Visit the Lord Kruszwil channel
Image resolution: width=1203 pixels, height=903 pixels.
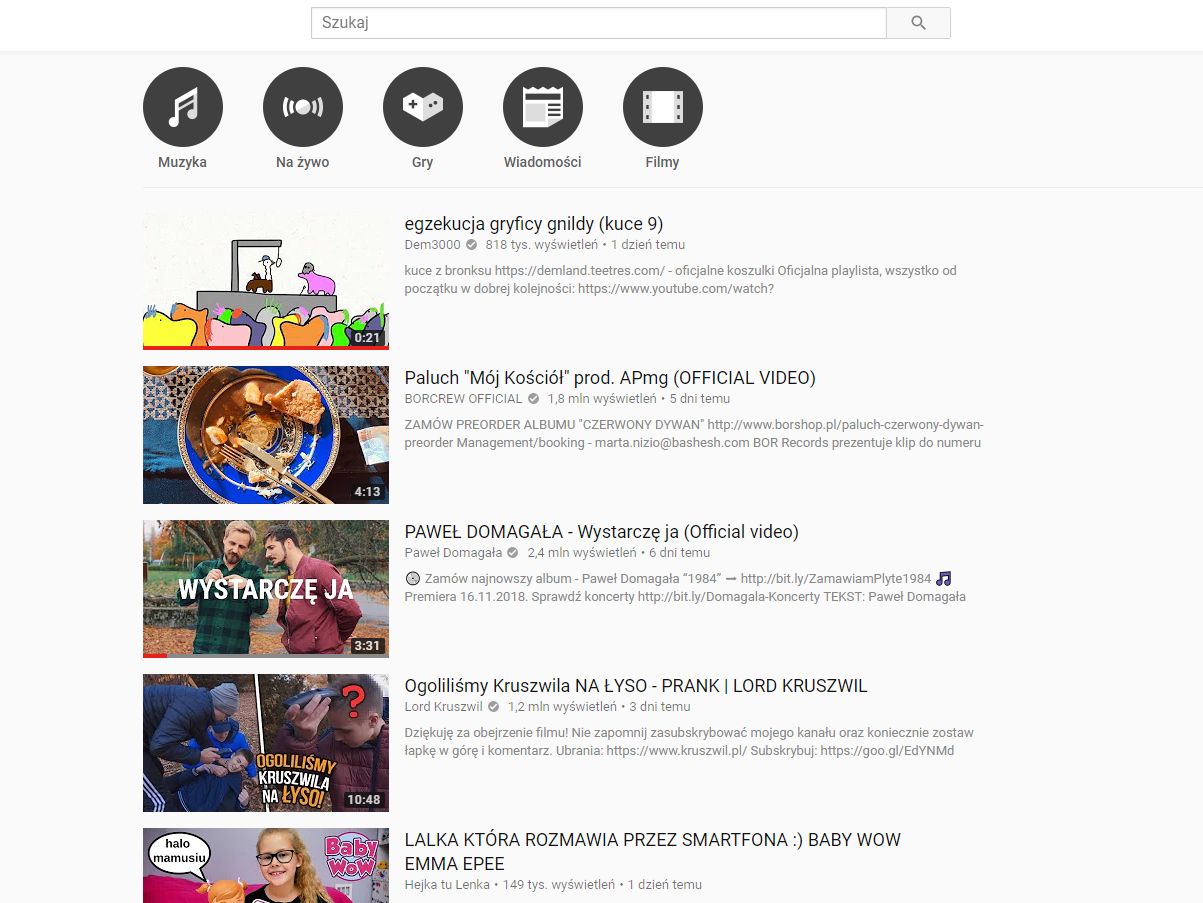443,707
